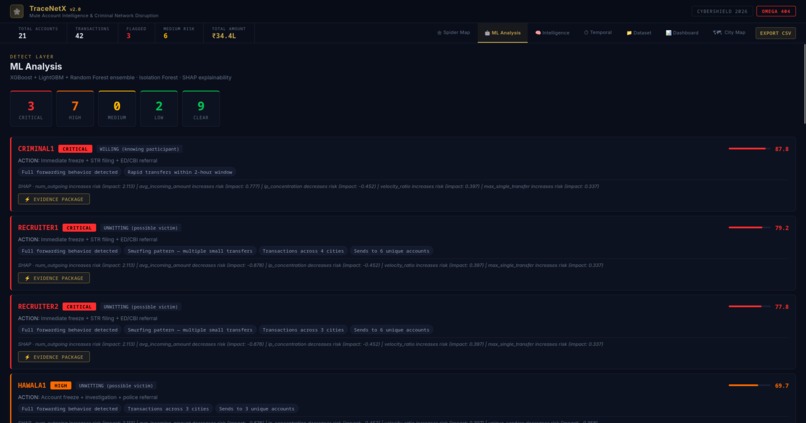
Task: Click the 79.2 risk score value
Action: (781, 228)
